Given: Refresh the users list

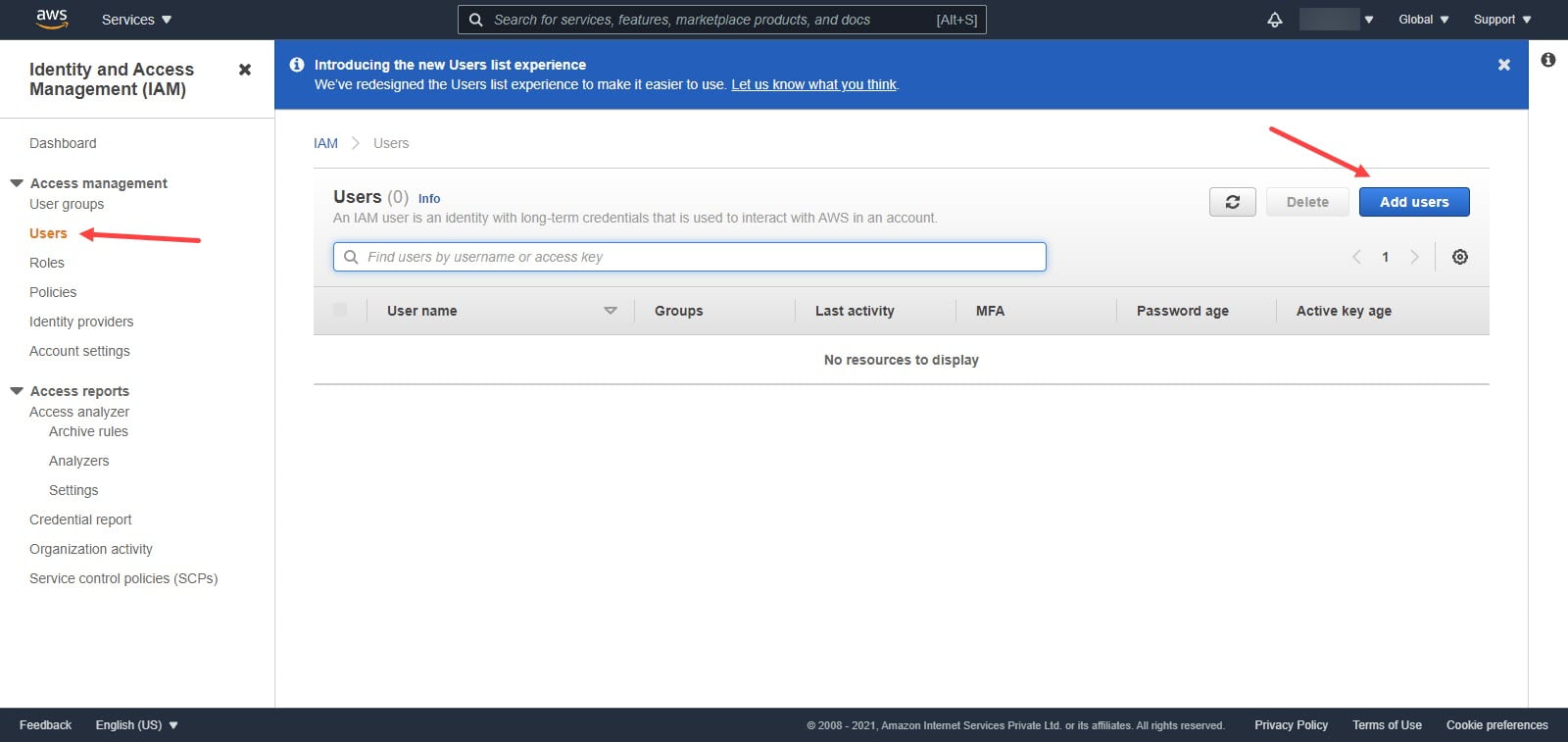Looking at the screenshot, I should coord(1233,202).
